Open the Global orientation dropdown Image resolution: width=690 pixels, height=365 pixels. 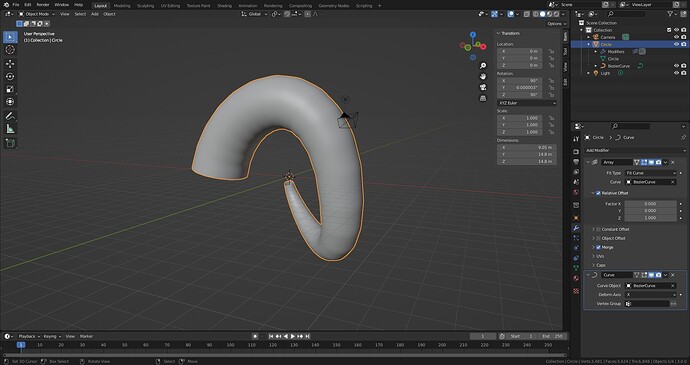click(x=255, y=14)
